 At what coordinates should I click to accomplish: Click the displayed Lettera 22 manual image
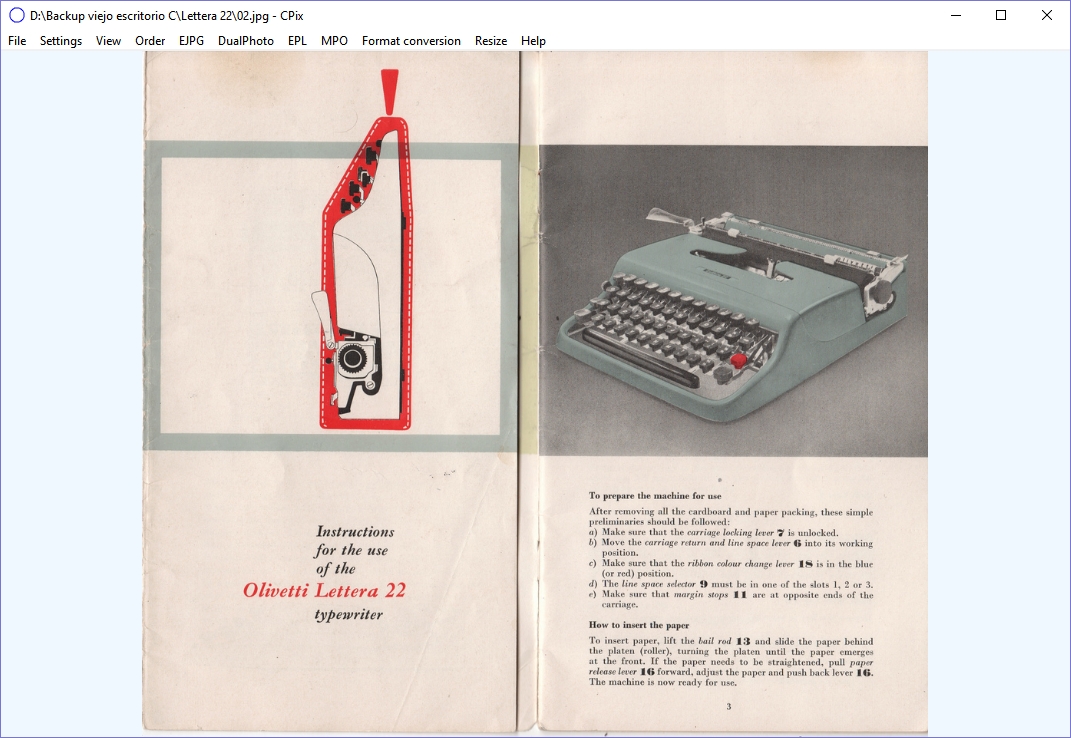(535, 394)
